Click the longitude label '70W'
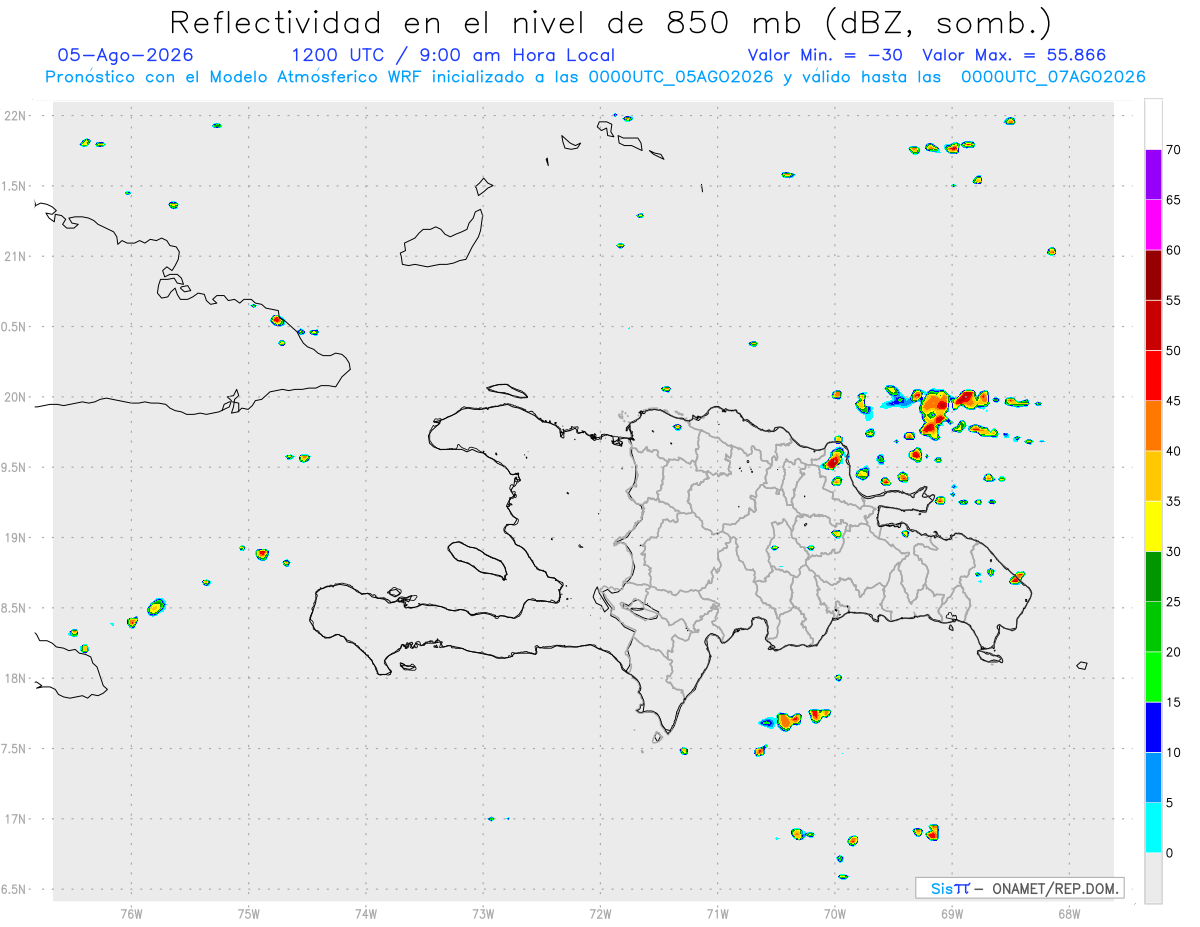This screenshot has height=927, width=1200. (x=835, y=913)
